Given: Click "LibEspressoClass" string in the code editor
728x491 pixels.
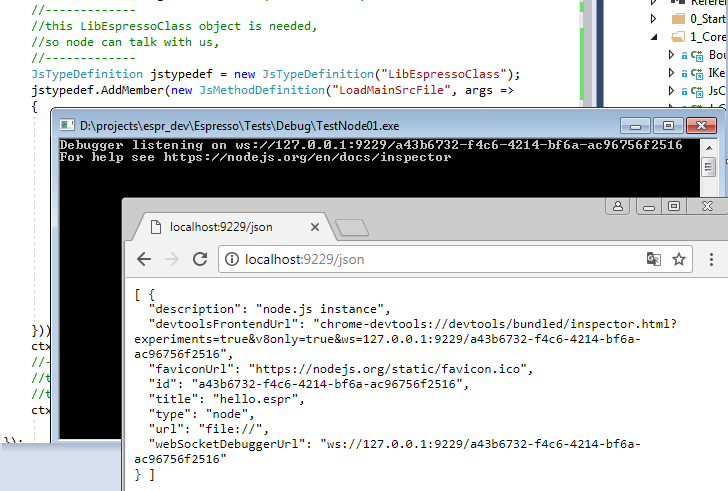Looking at the screenshot, I should click(x=444, y=74).
